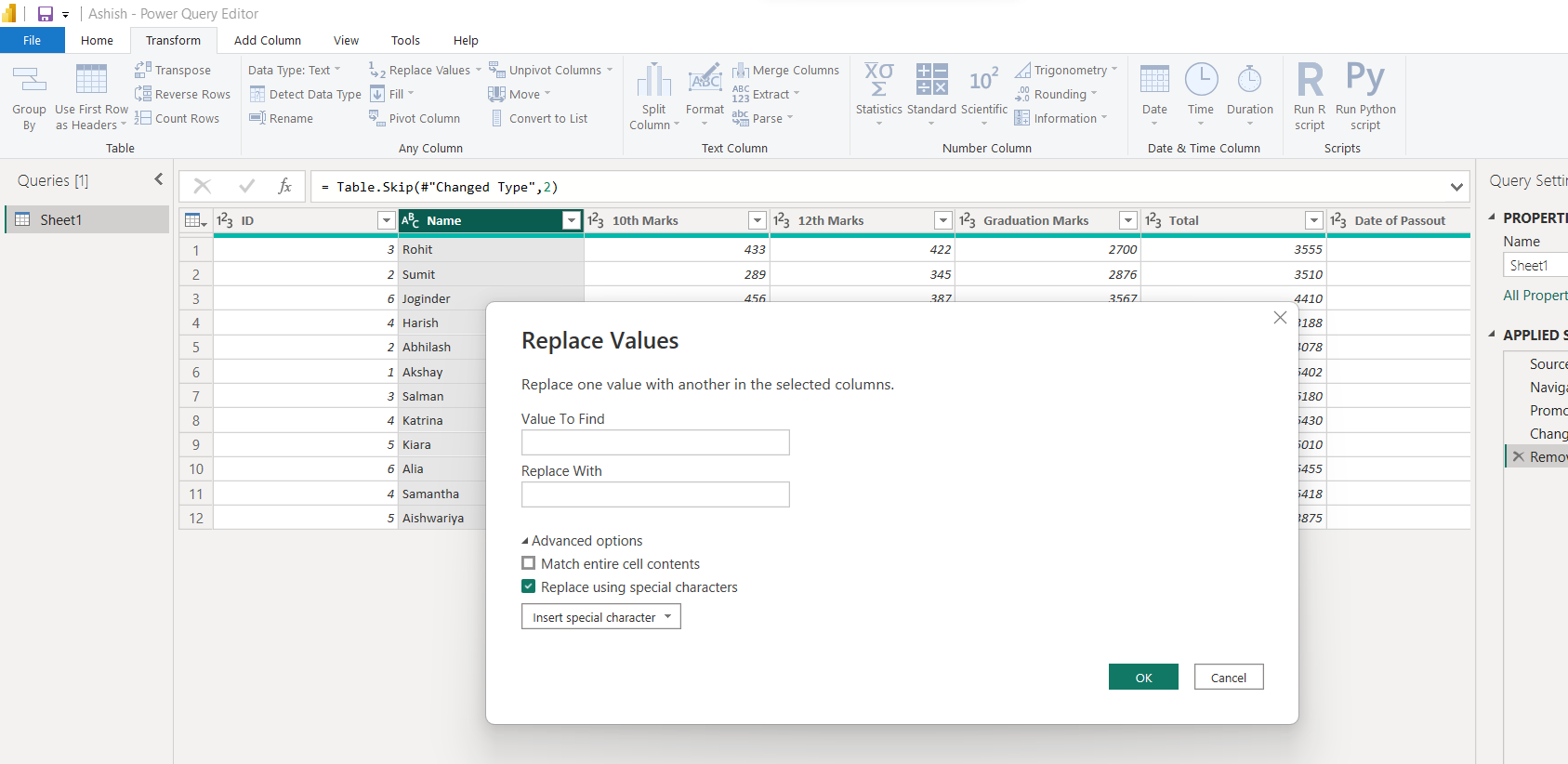Click the Statistics sigma icon
Screen dimensions: 1568x764
point(878,81)
